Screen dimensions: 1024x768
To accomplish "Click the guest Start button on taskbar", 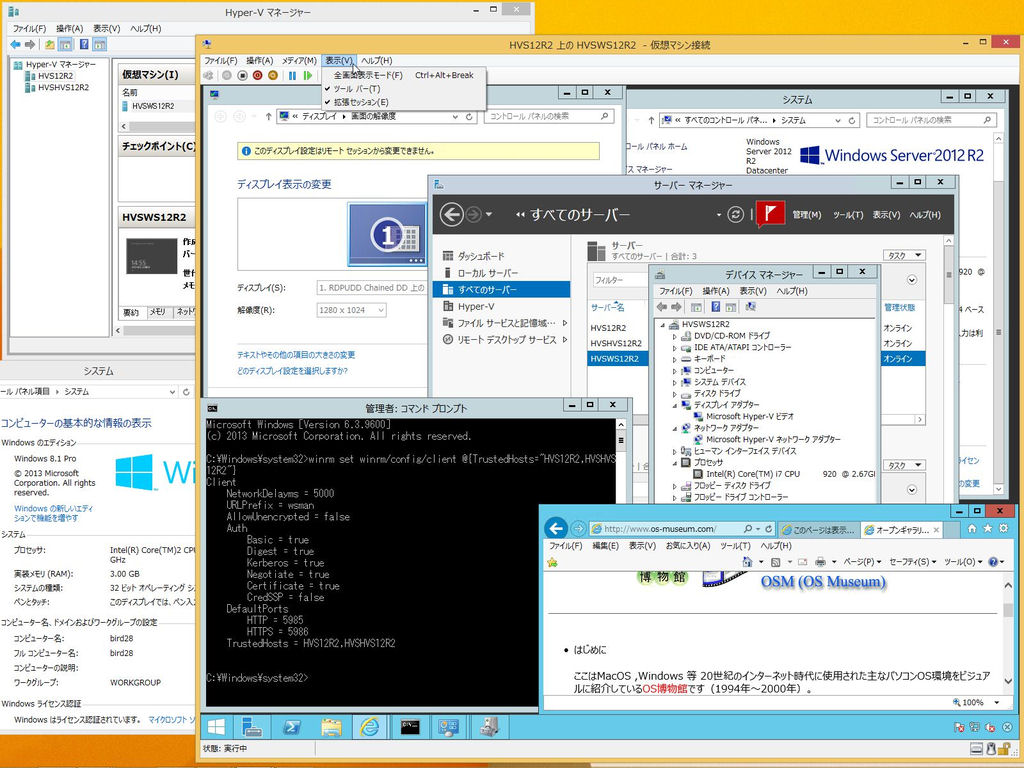I will 216,726.
